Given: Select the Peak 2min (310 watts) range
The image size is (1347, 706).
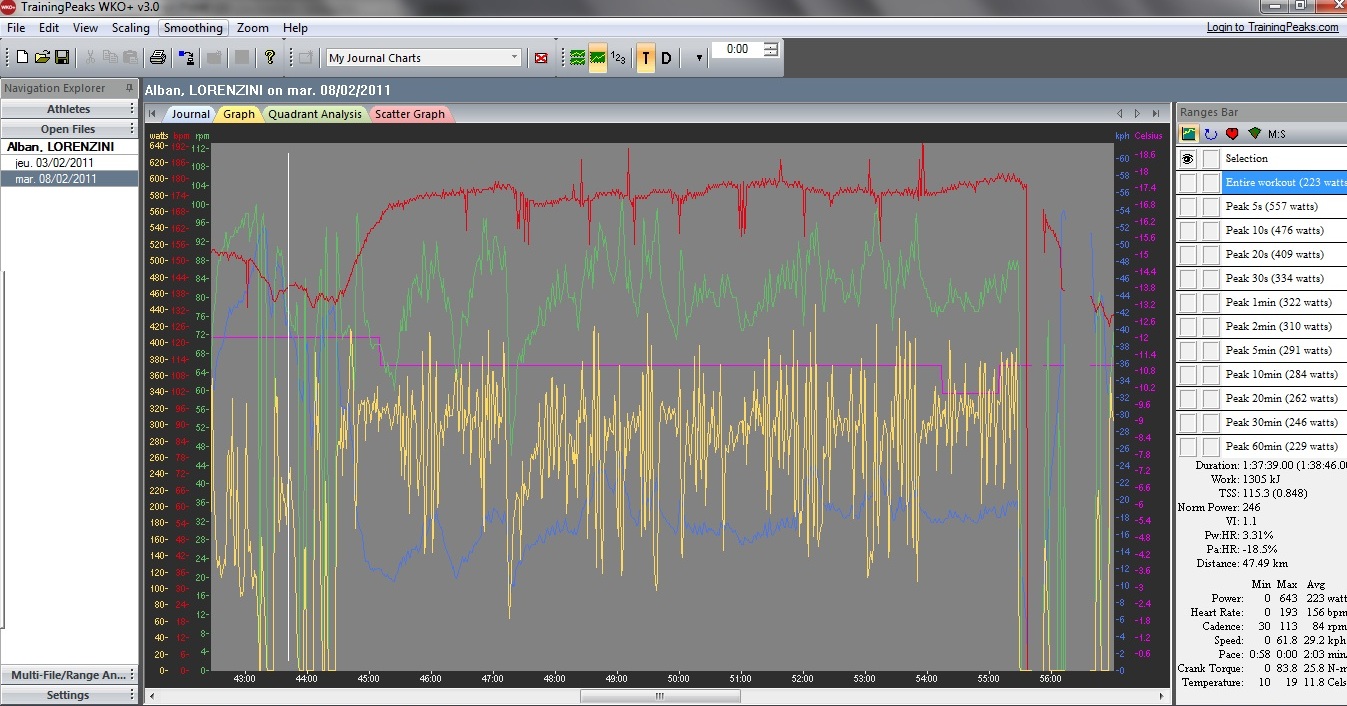Looking at the screenshot, I should (x=1284, y=326).
